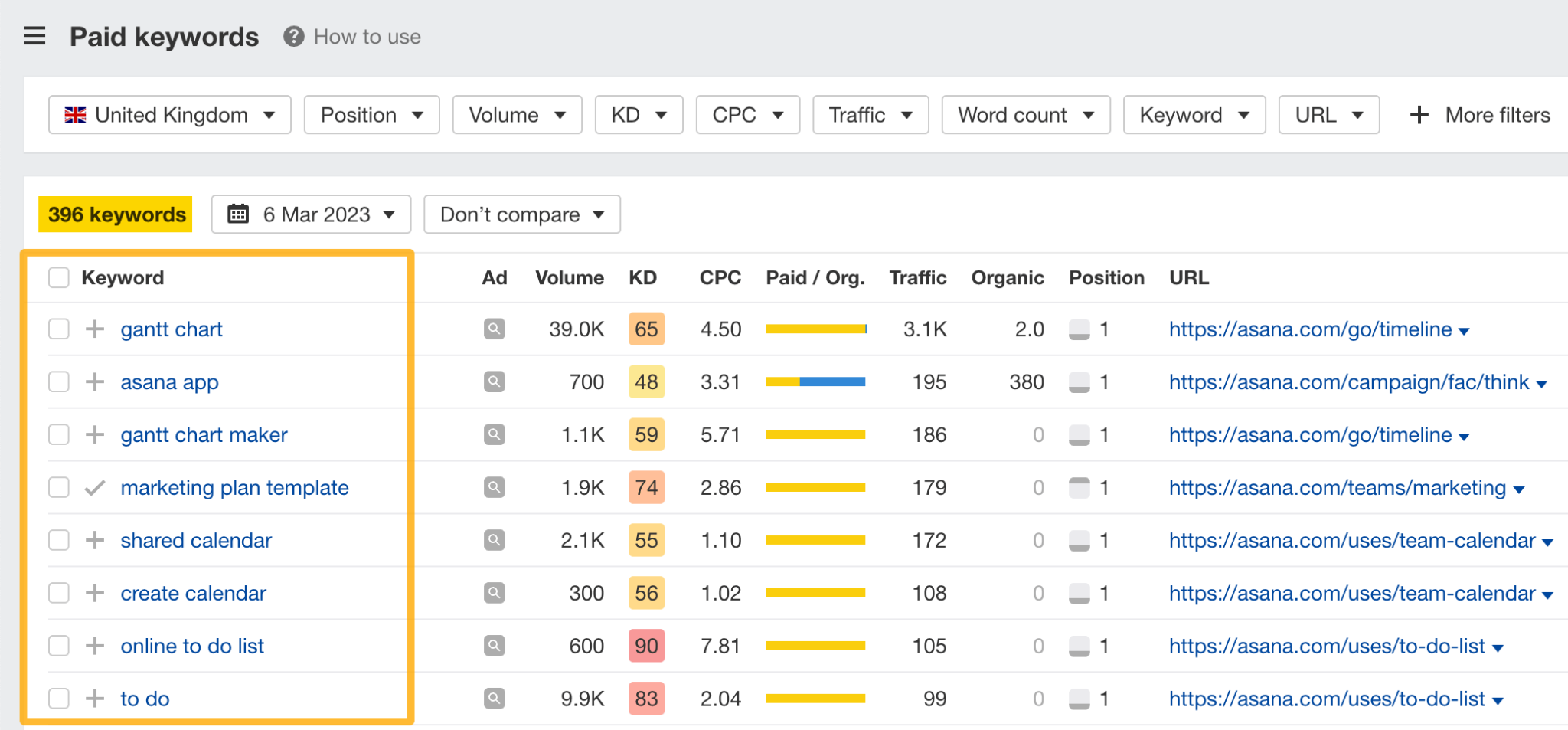
Task: Open the asana.com/go/timeline link
Action: click(x=1309, y=329)
